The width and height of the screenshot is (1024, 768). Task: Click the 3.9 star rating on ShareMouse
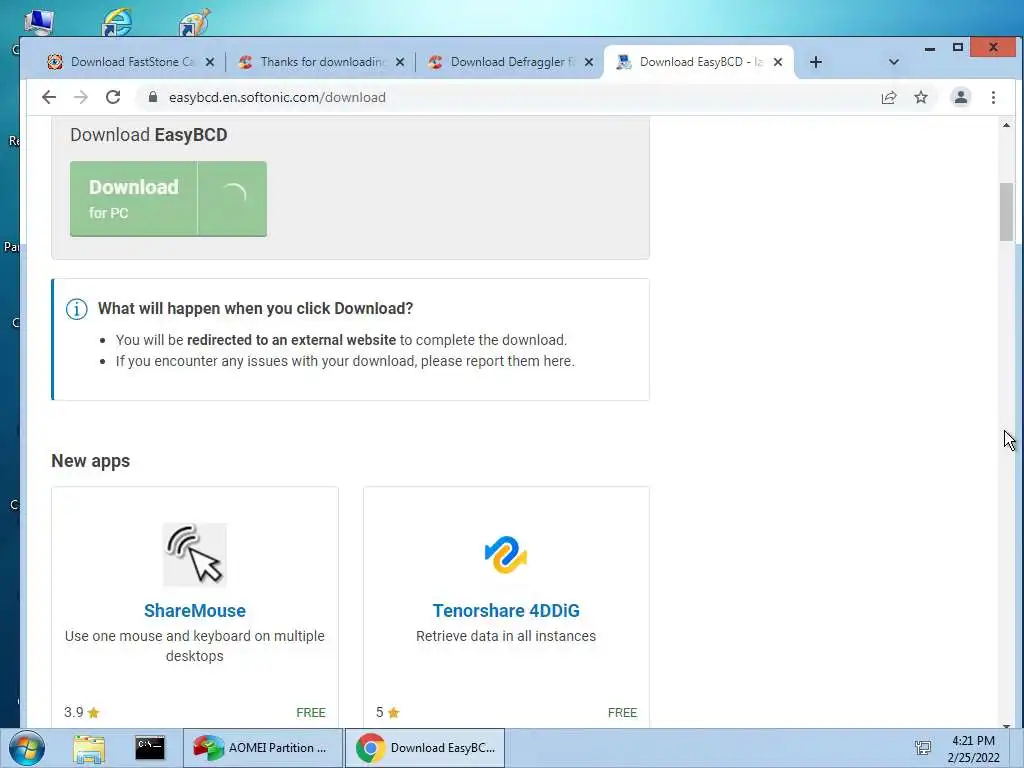tap(82, 712)
